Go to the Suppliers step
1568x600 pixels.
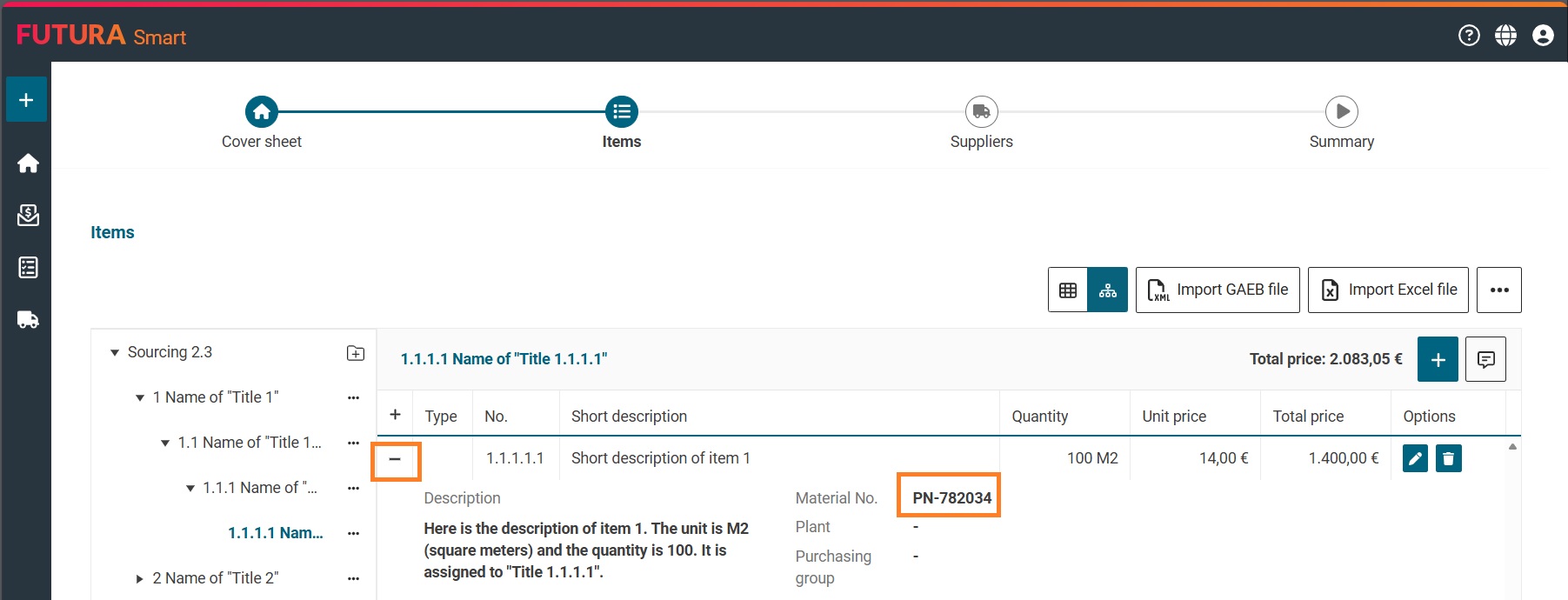coord(981,112)
